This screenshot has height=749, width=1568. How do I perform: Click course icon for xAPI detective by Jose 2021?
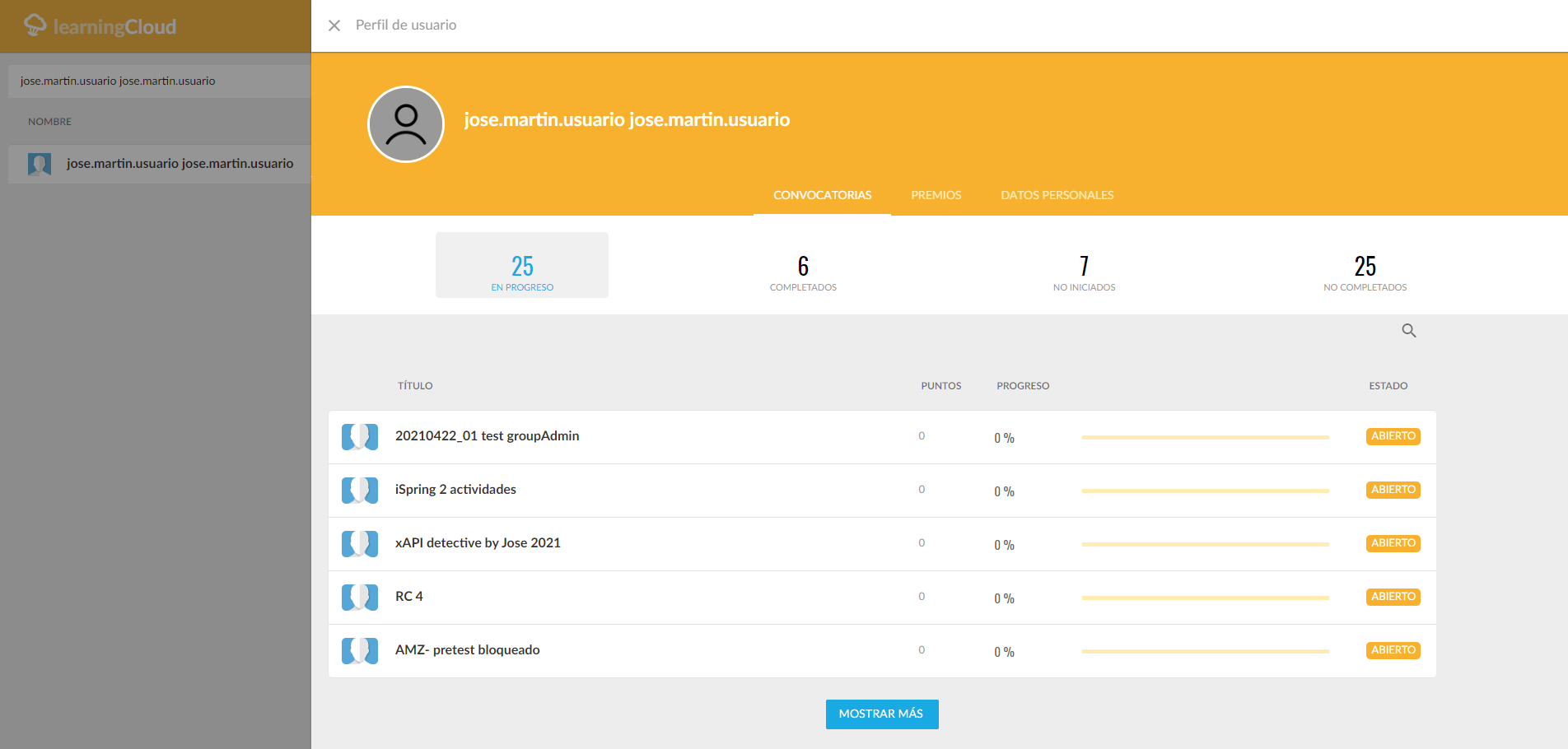pyautogui.click(x=360, y=544)
